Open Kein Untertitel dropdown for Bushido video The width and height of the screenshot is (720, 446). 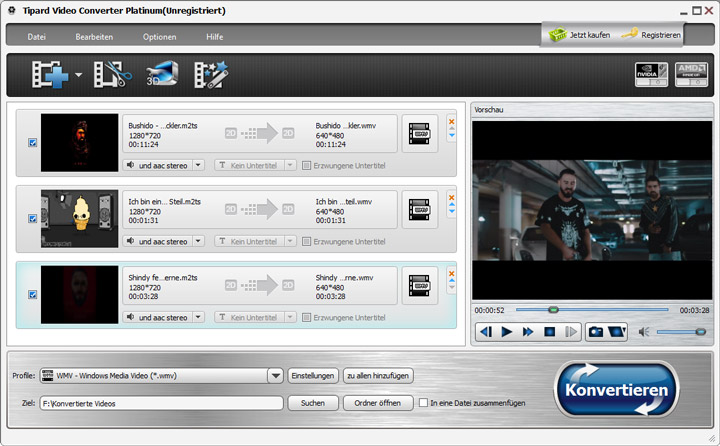pyautogui.click(x=290, y=165)
